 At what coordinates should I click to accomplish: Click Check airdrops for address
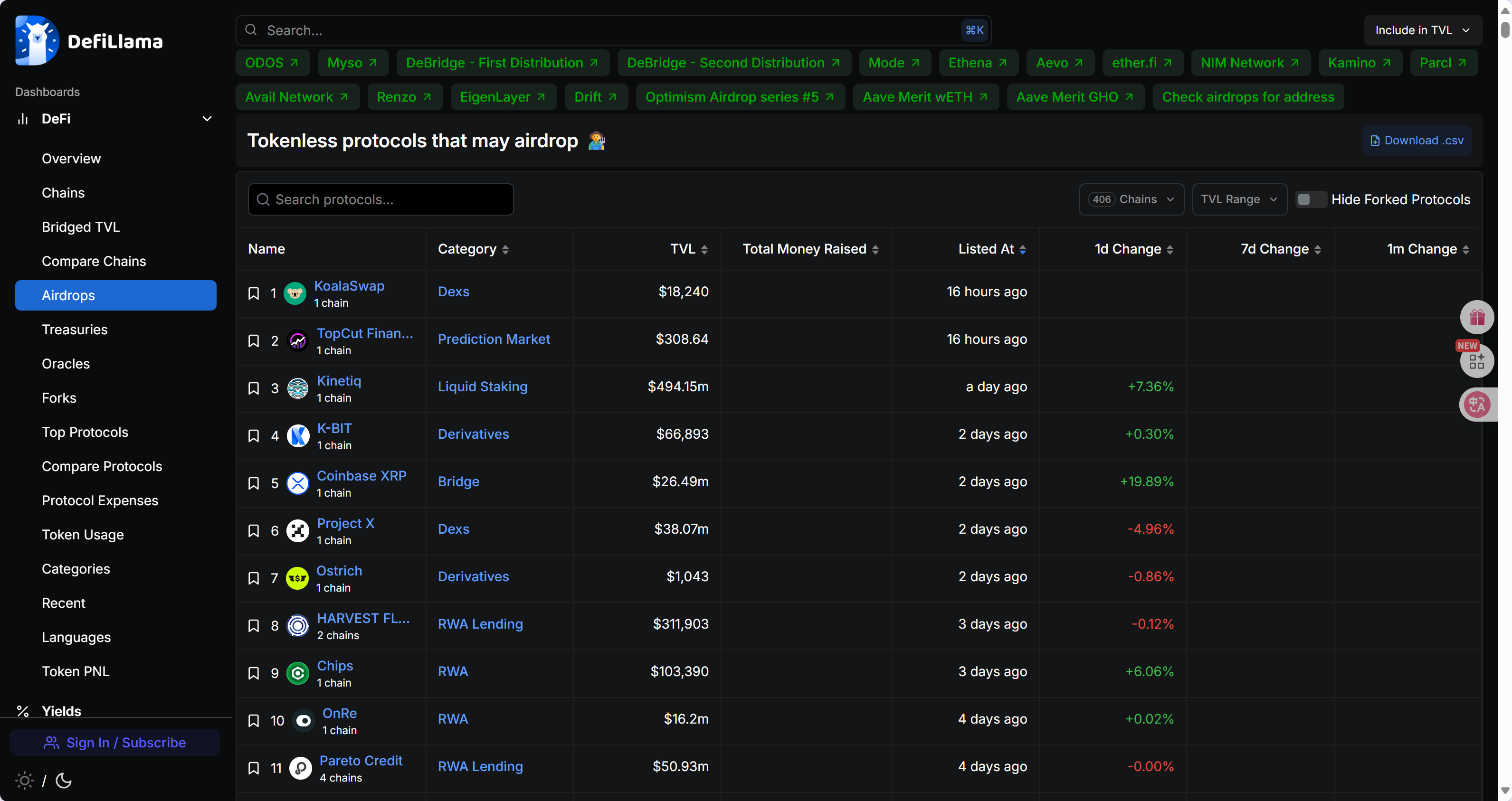[x=1248, y=97]
